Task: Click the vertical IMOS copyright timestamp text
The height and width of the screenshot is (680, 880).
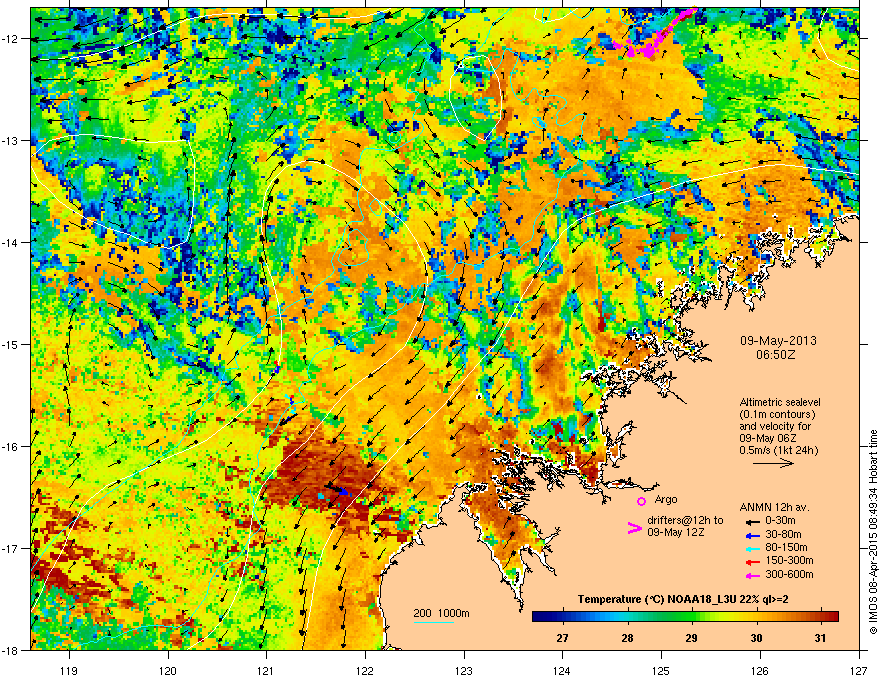Action: click(873, 532)
